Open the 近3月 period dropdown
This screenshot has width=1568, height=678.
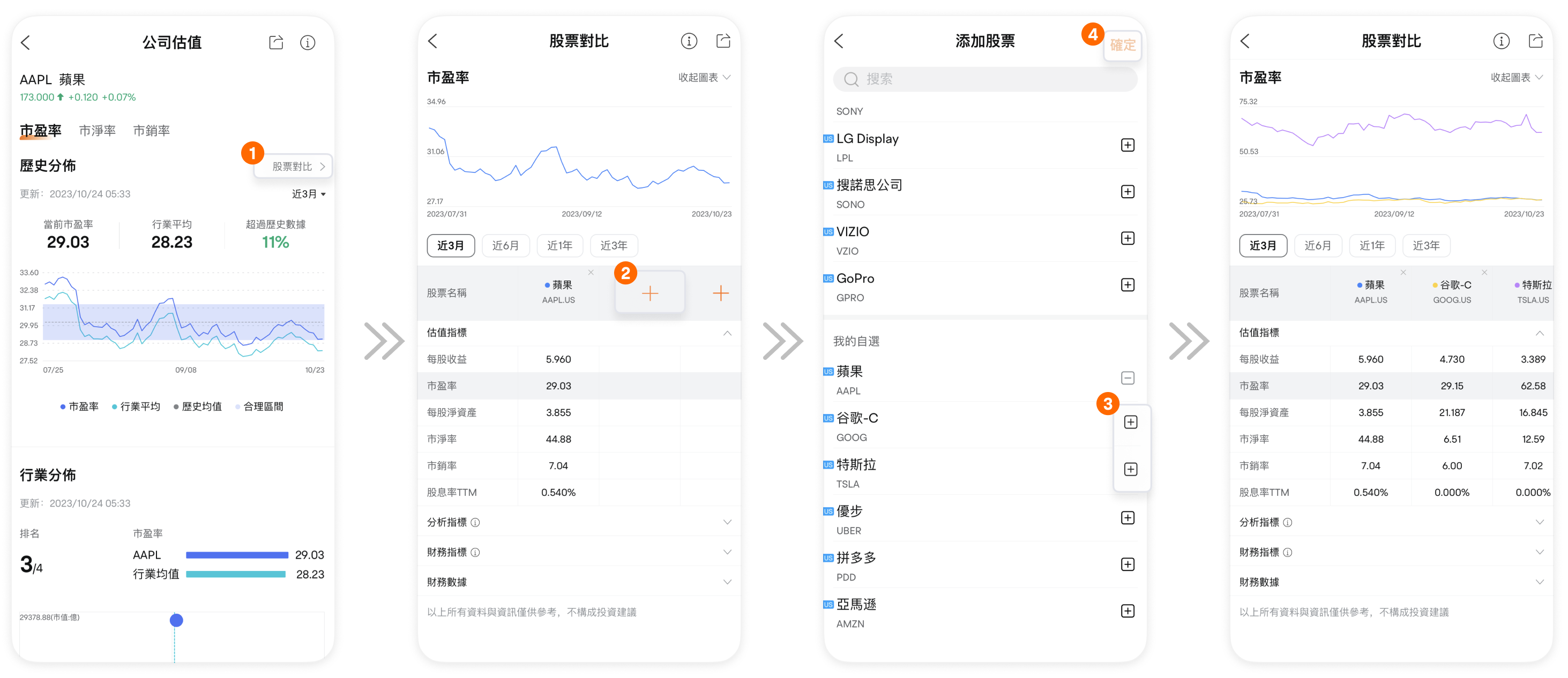[309, 194]
